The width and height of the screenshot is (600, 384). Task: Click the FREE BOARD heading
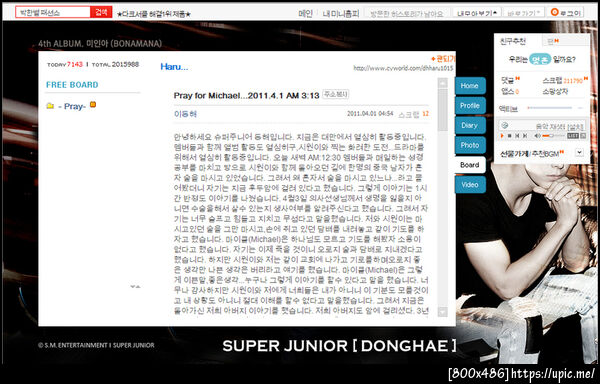(72, 85)
